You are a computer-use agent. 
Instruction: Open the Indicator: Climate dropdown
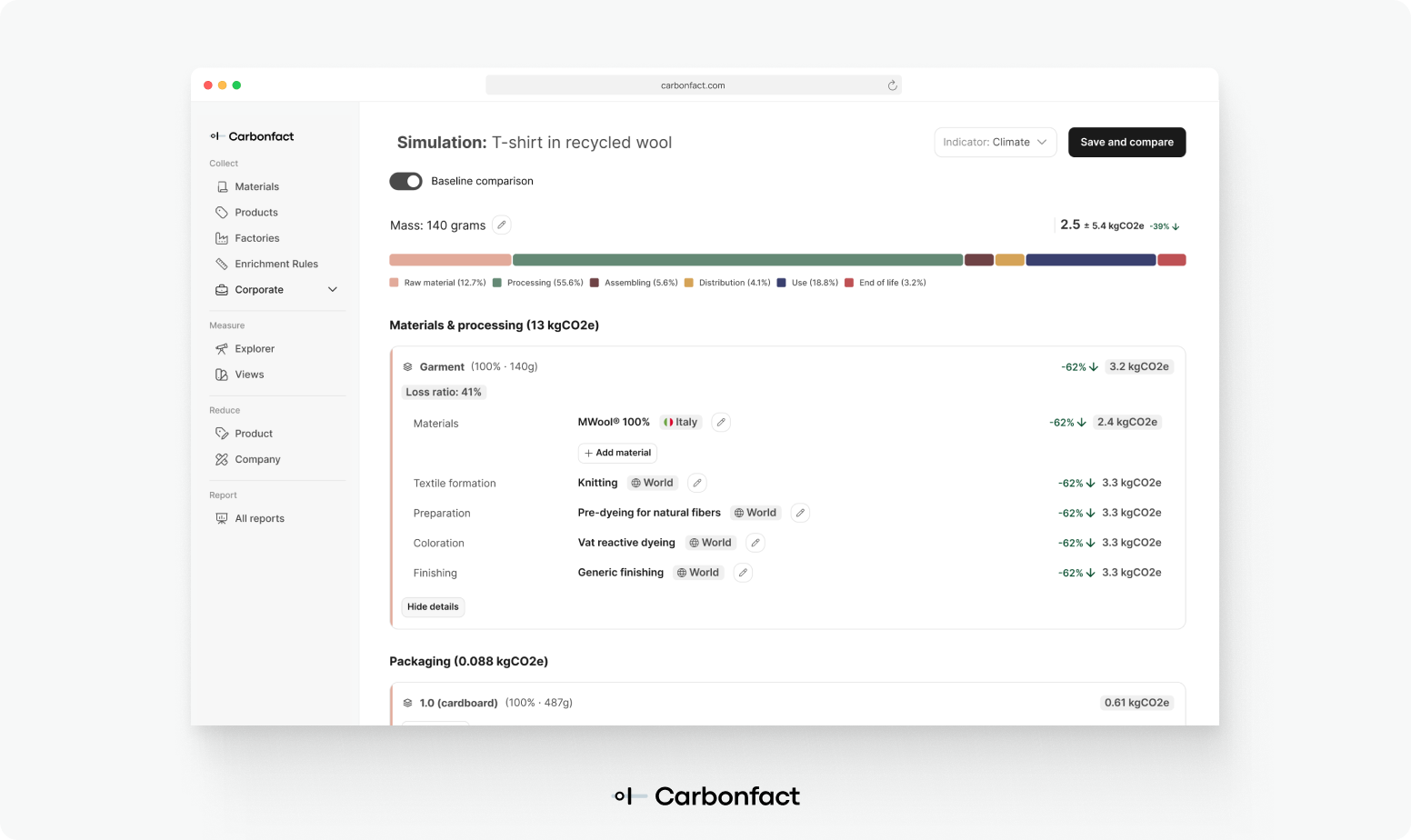pos(996,142)
